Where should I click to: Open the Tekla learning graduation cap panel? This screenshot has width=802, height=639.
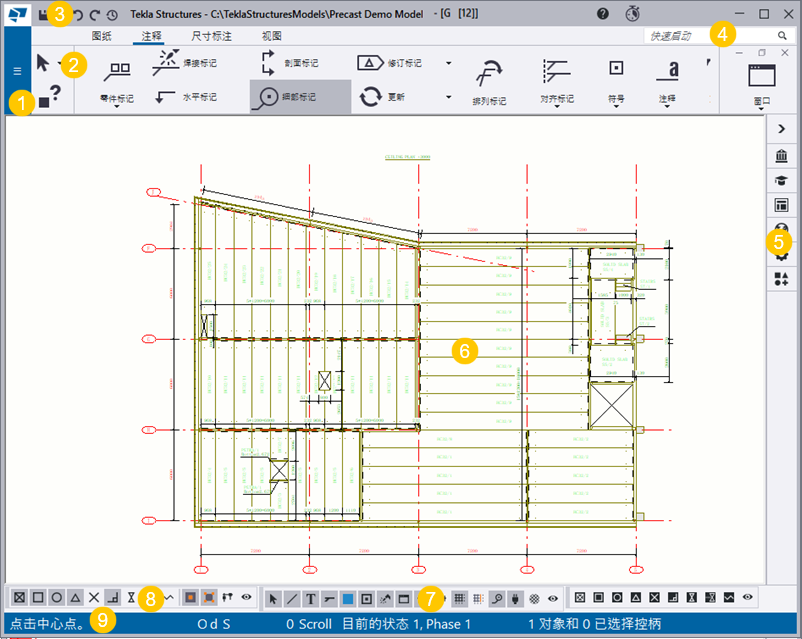(x=782, y=181)
